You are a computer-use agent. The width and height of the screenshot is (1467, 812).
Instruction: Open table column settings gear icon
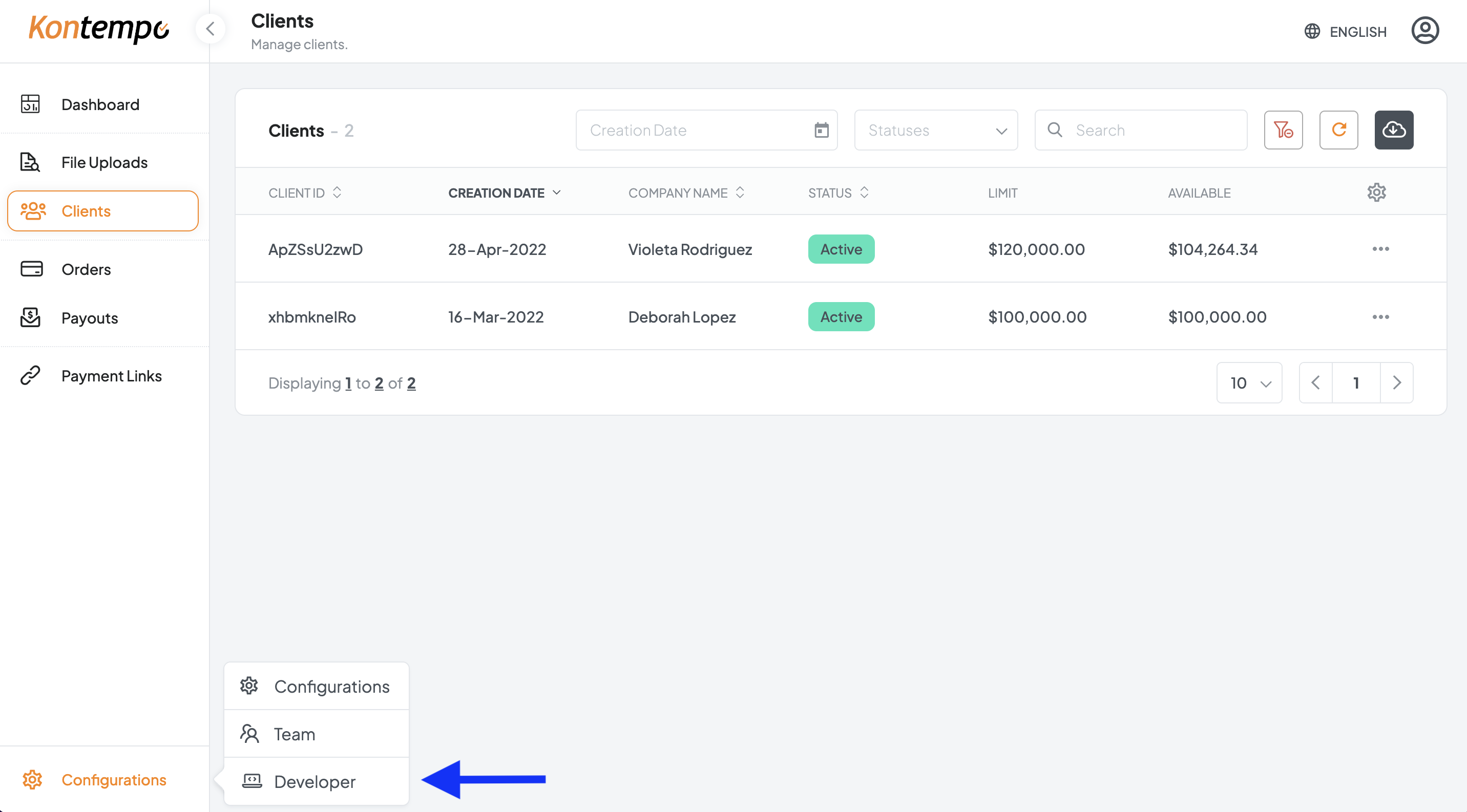pos(1376,193)
